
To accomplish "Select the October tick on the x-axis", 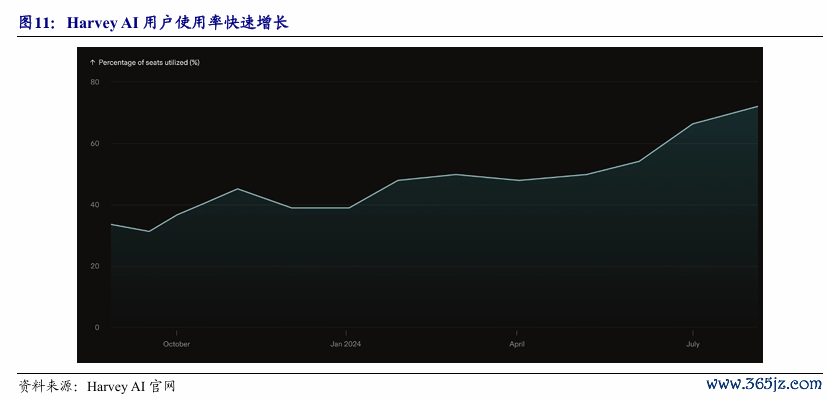I will [x=177, y=344].
